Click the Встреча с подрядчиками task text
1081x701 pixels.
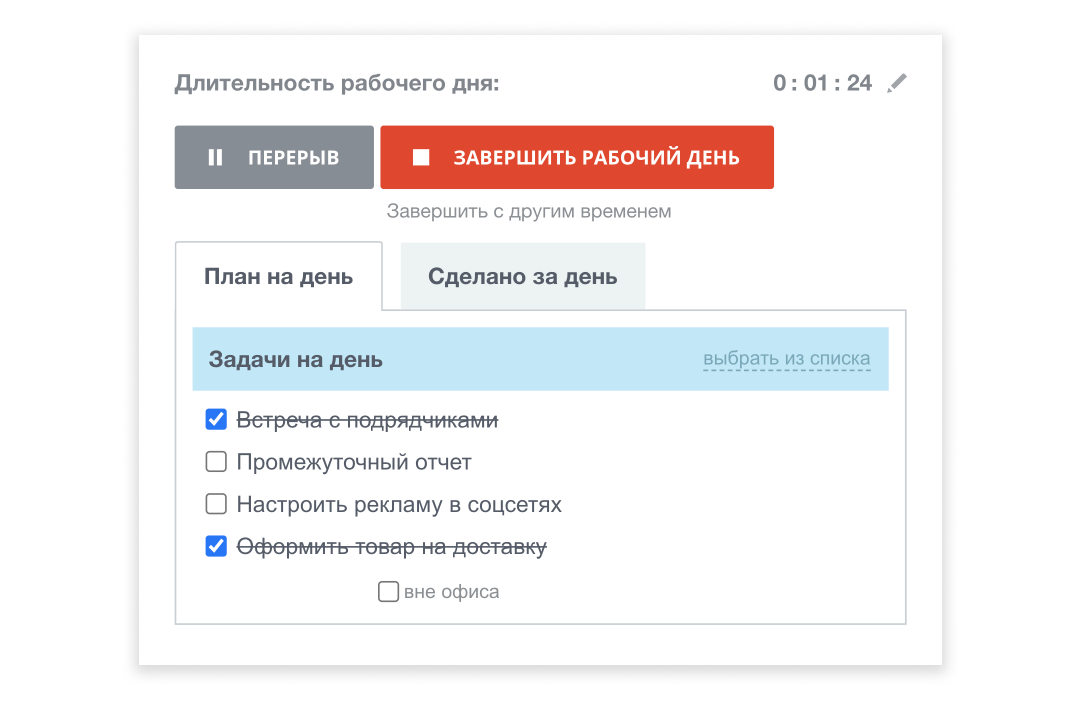(367, 421)
